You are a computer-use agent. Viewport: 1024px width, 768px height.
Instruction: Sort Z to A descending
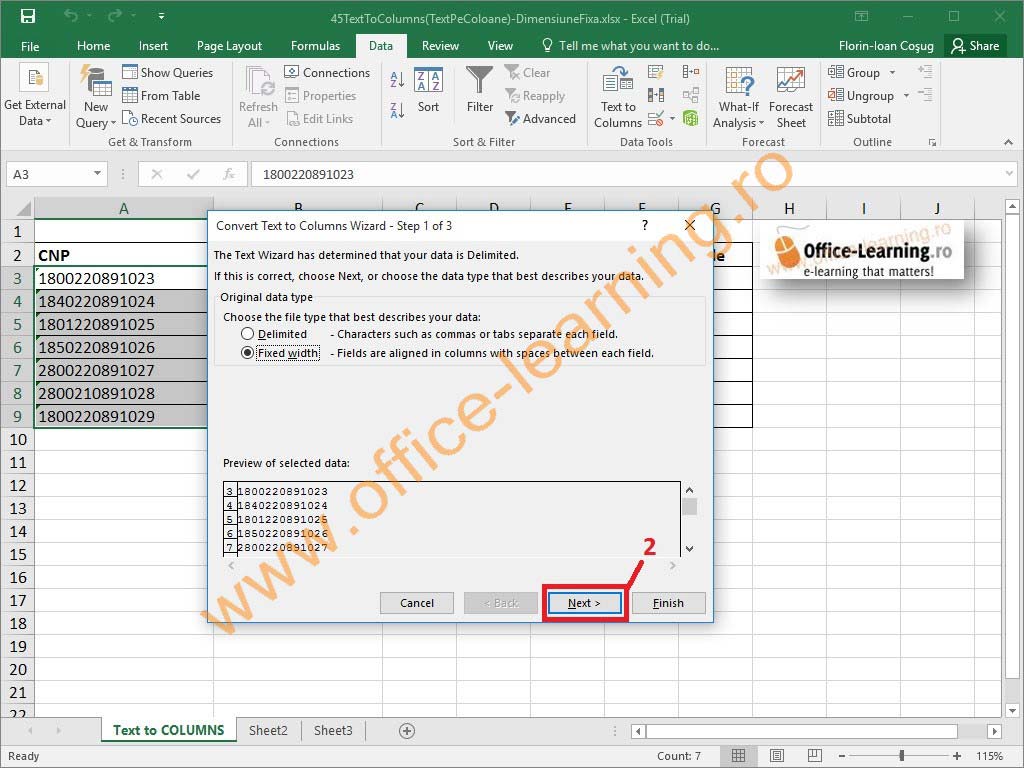coord(396,109)
